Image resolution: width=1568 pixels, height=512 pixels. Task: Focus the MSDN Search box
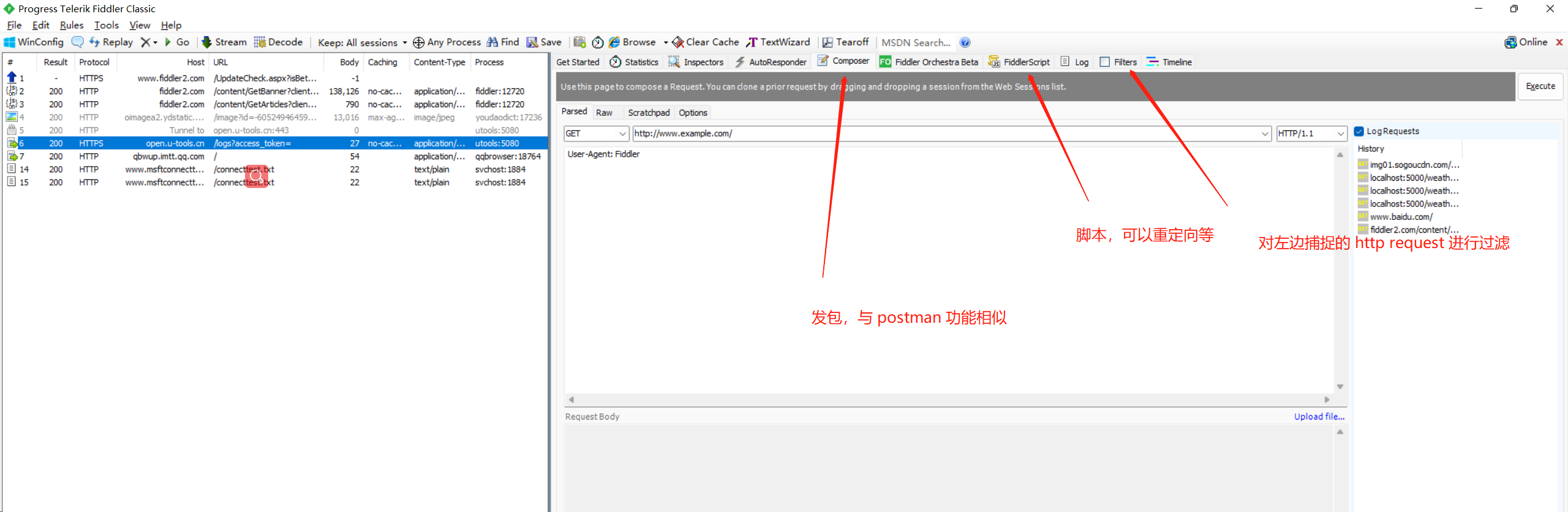tap(916, 42)
